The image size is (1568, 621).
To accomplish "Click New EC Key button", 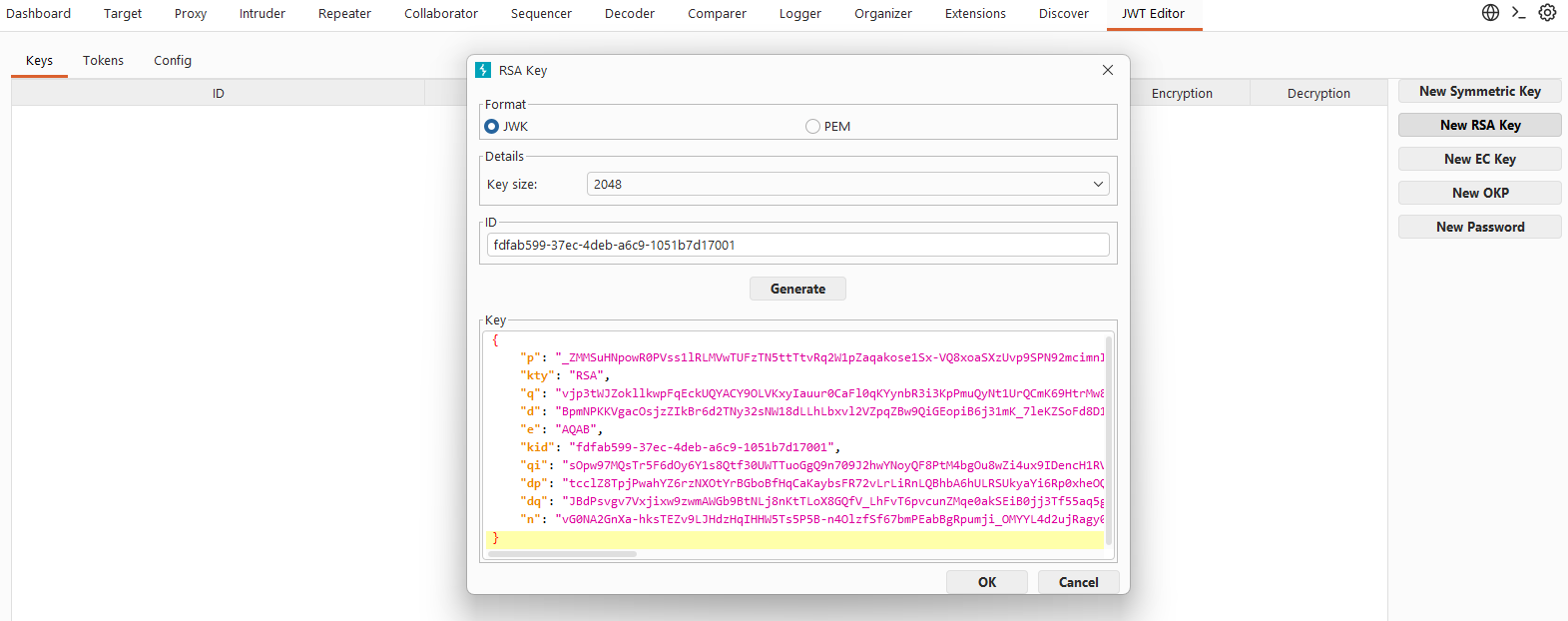I will [1480, 159].
